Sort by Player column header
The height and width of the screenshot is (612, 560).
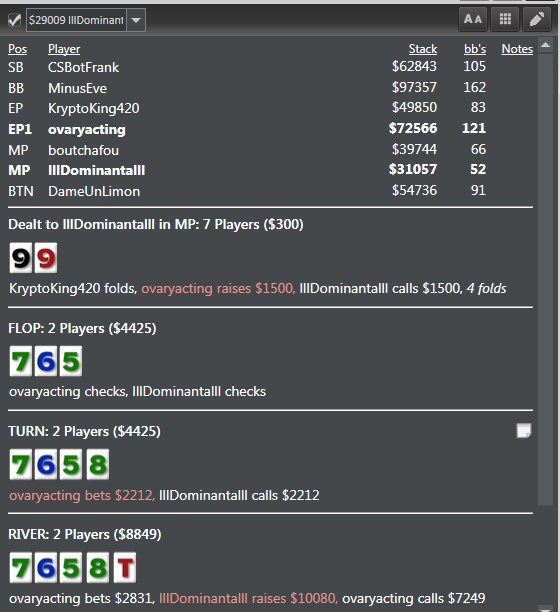64,49
